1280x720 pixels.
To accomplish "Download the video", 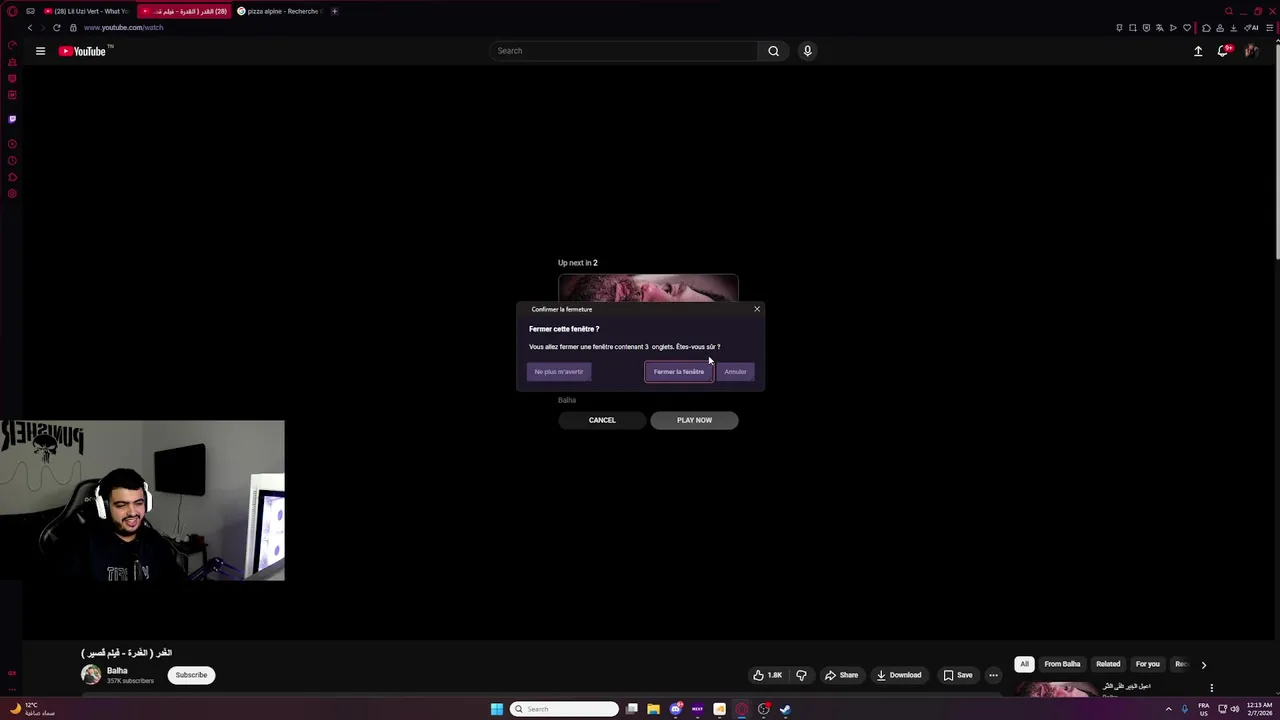I will [899, 675].
